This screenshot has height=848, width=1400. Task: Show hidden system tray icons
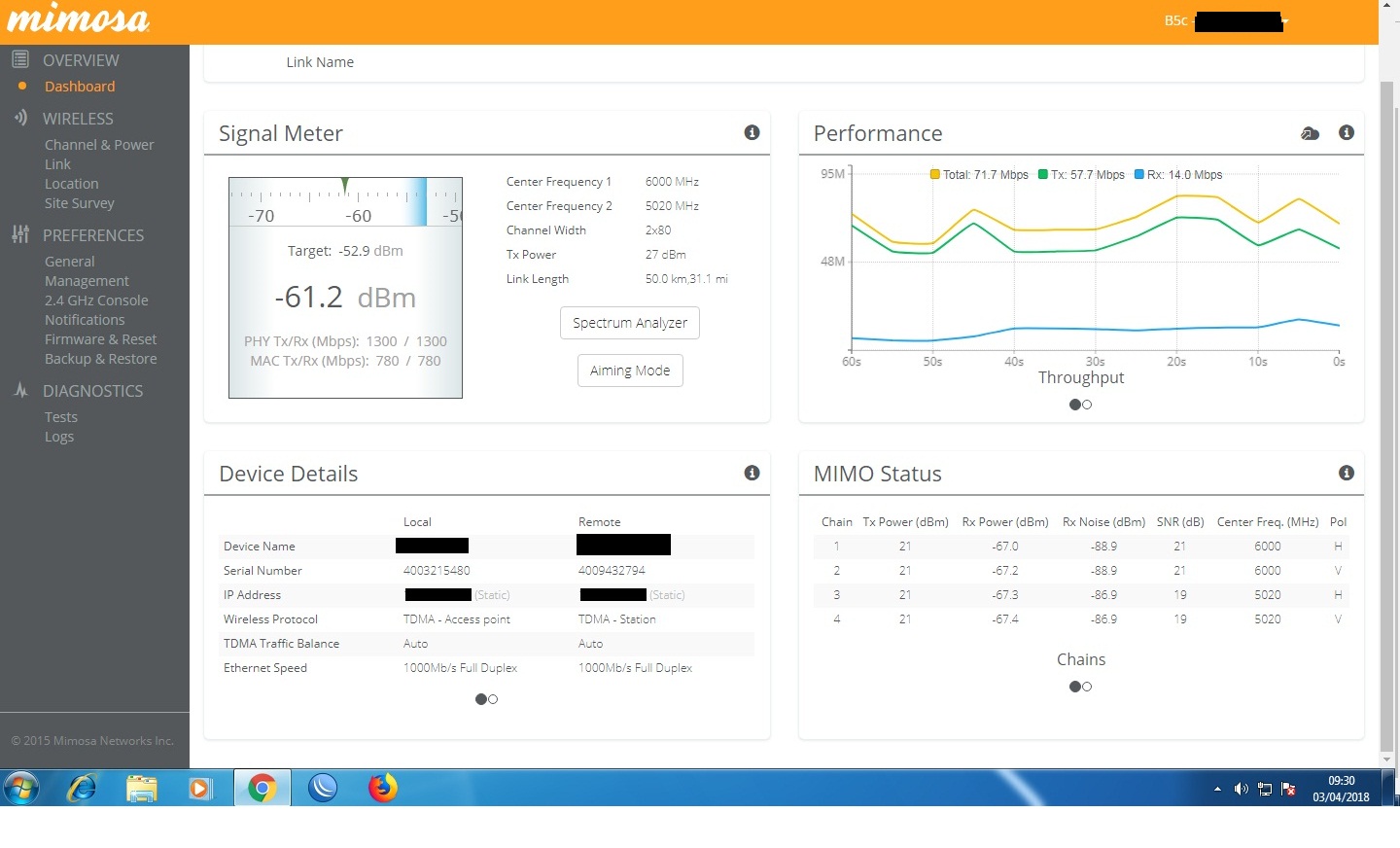1217,789
